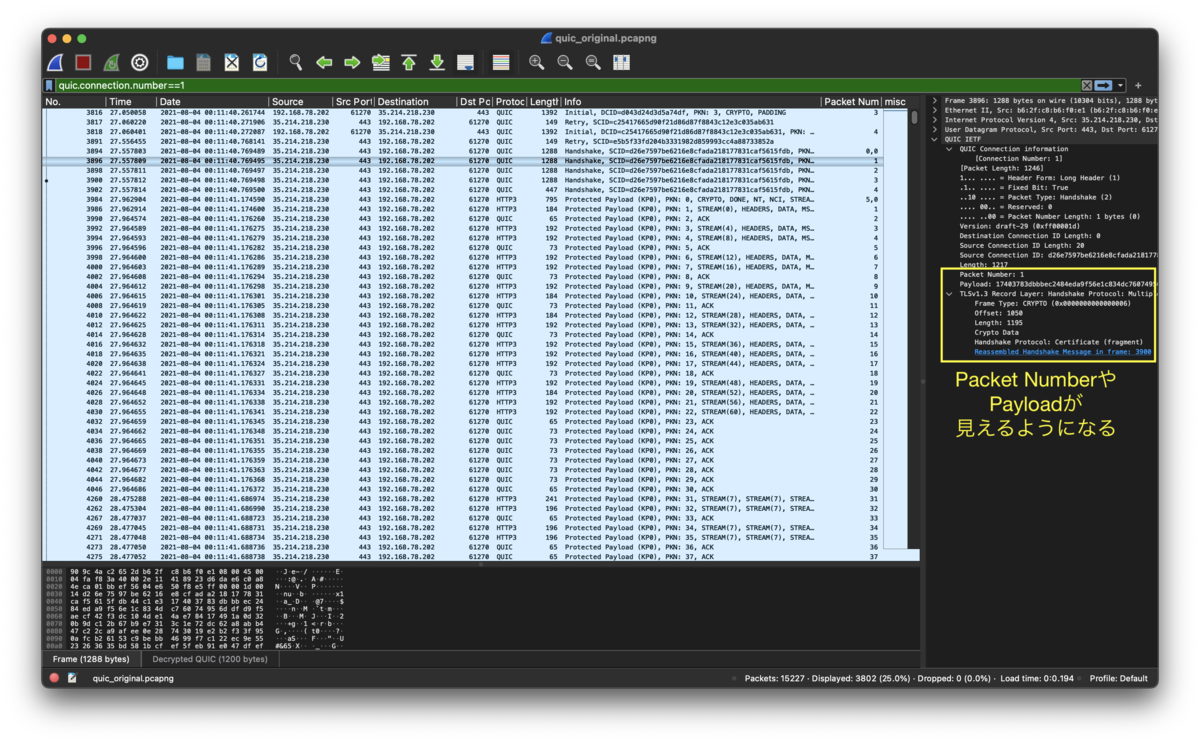Expand Internet Protocol Version 4 node
The image size is (1200, 743).
pyautogui.click(x=934, y=120)
